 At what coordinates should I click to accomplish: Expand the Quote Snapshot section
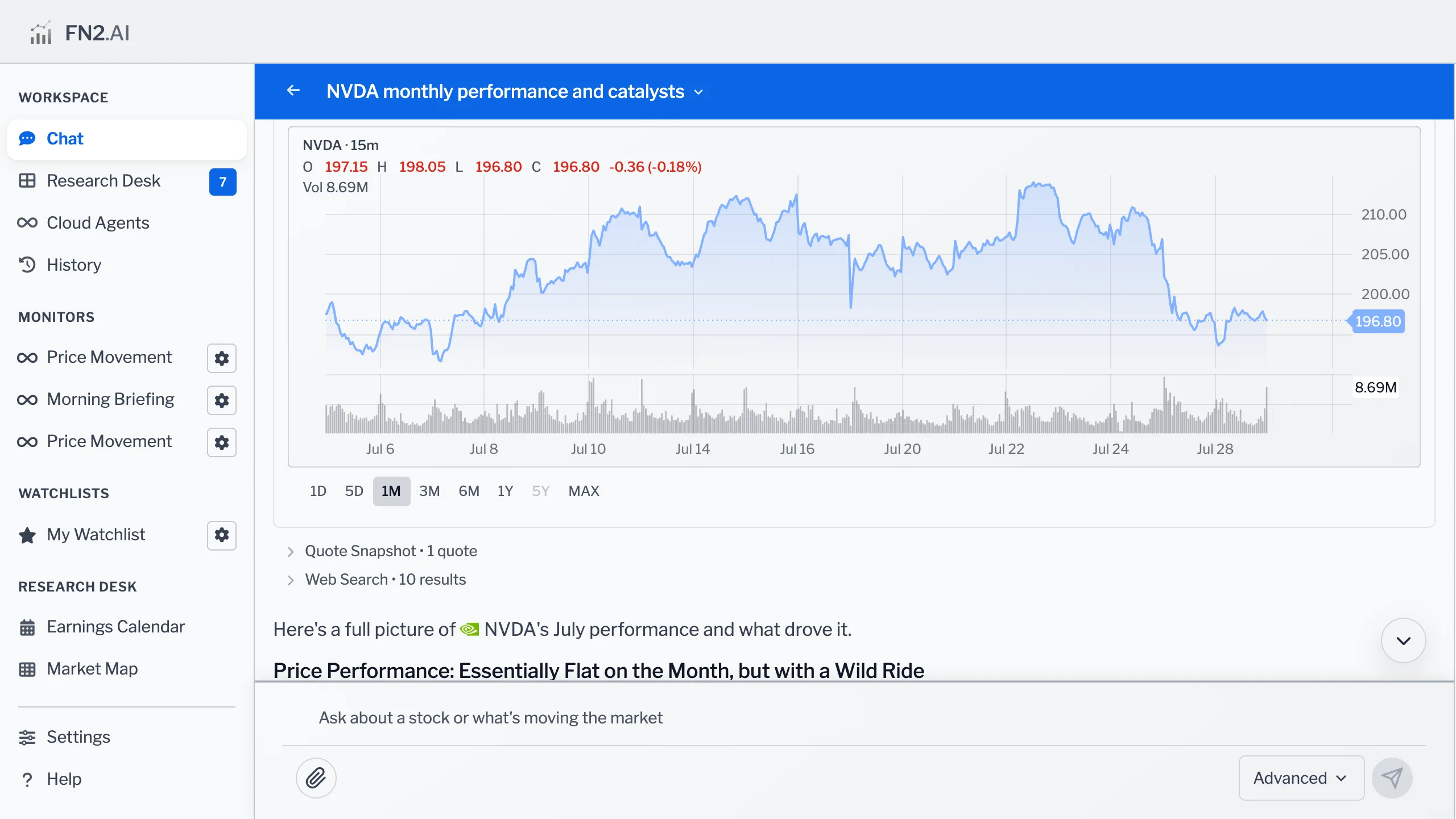click(x=382, y=551)
